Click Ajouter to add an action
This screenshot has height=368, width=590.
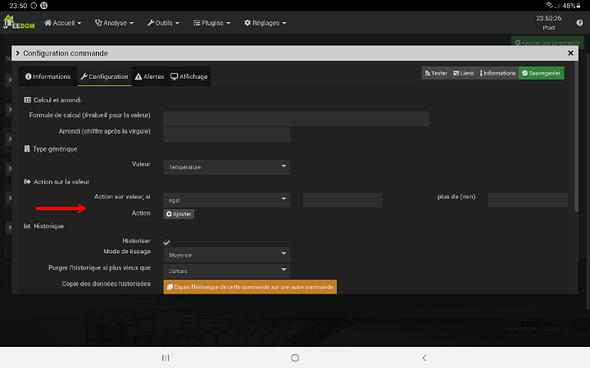pyautogui.click(x=179, y=214)
